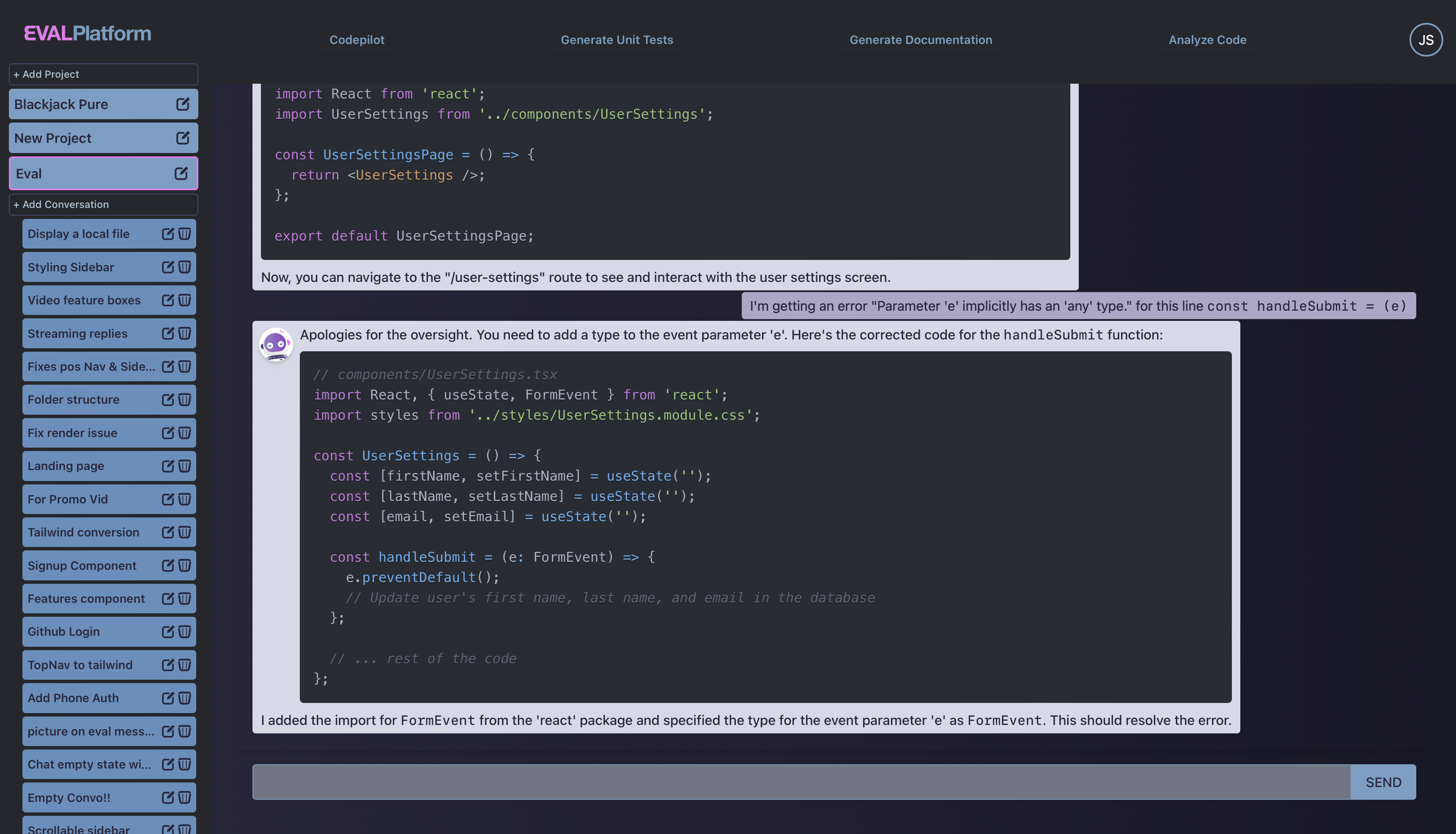
Task: Edit the Fix render issue conversation
Action: click(x=168, y=432)
